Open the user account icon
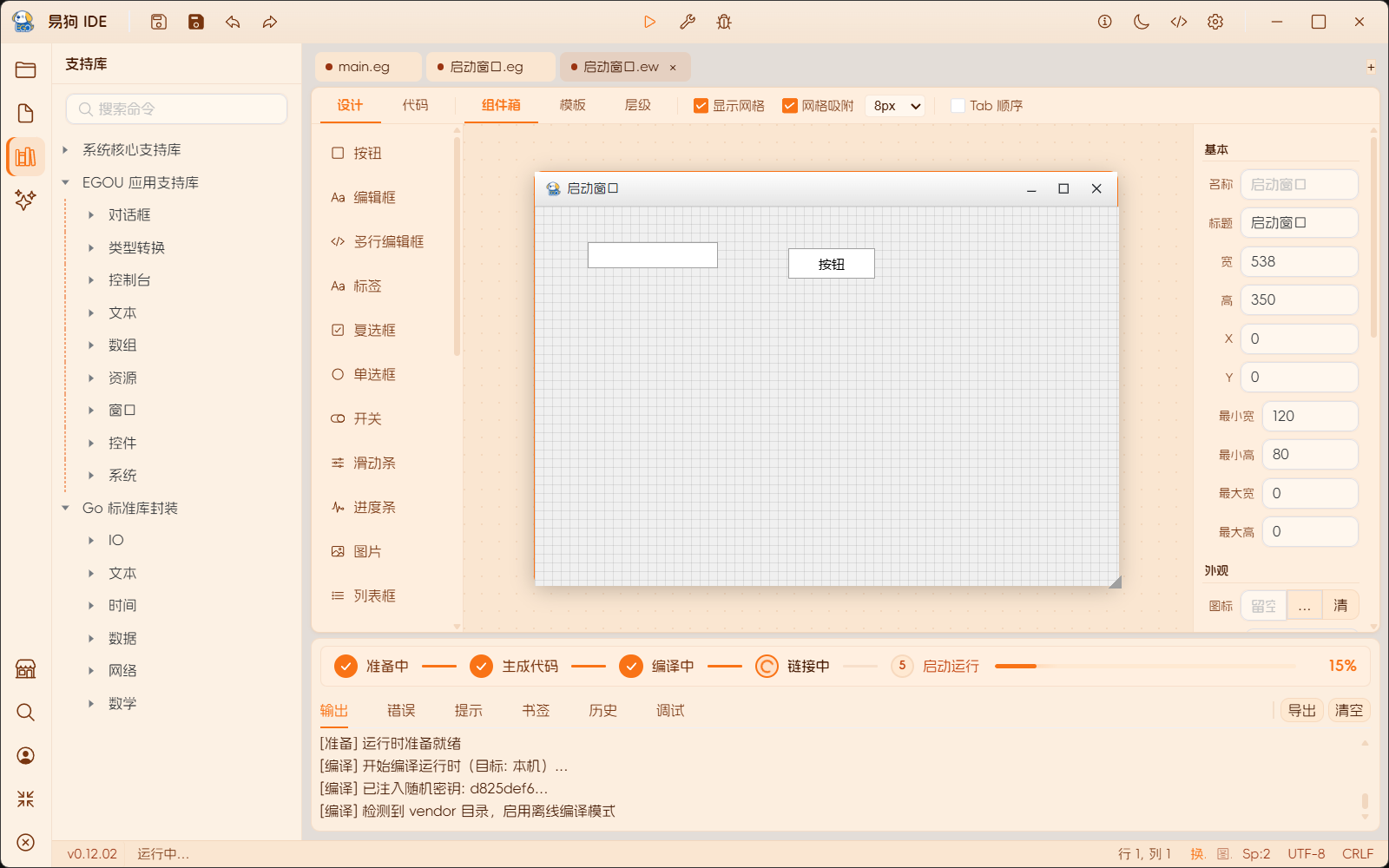1389x868 pixels. (26, 756)
